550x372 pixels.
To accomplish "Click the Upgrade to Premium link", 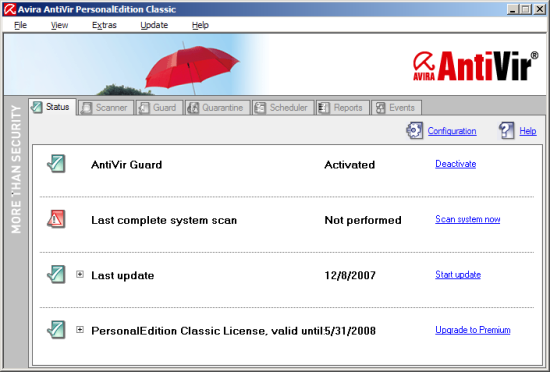I will [x=472, y=330].
